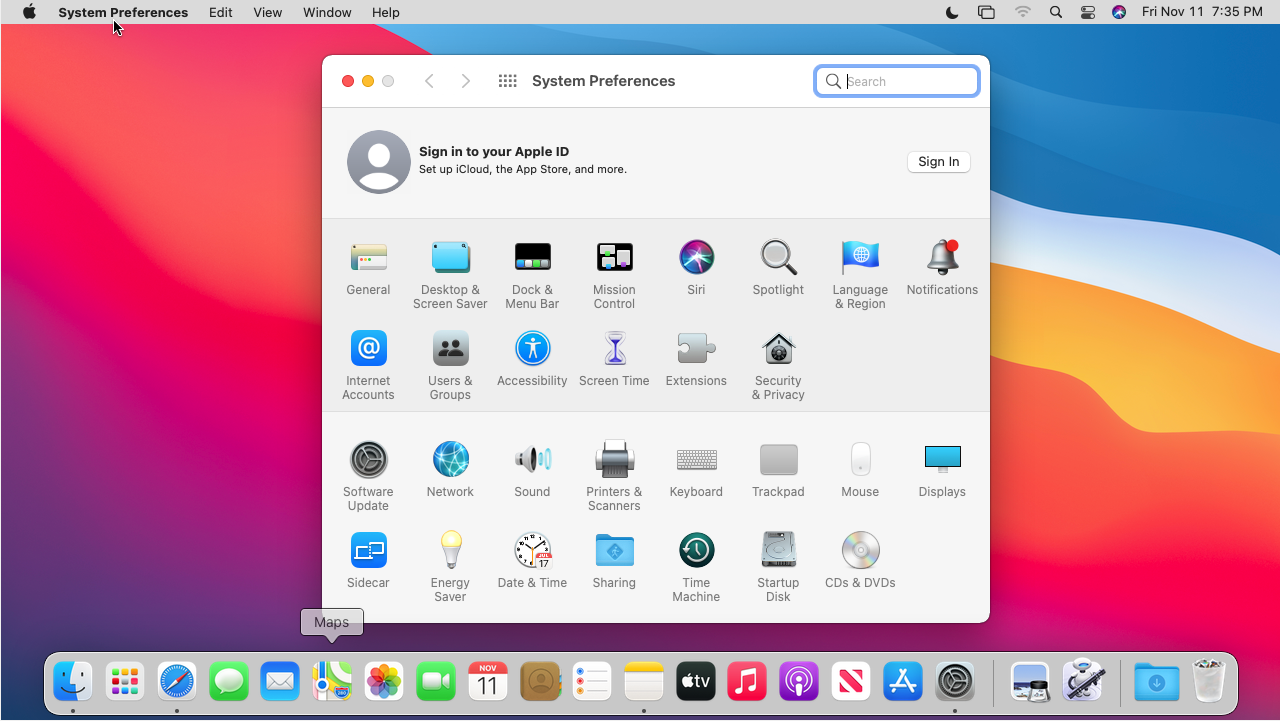
Task: Open the Edit menu
Action: click(x=221, y=12)
